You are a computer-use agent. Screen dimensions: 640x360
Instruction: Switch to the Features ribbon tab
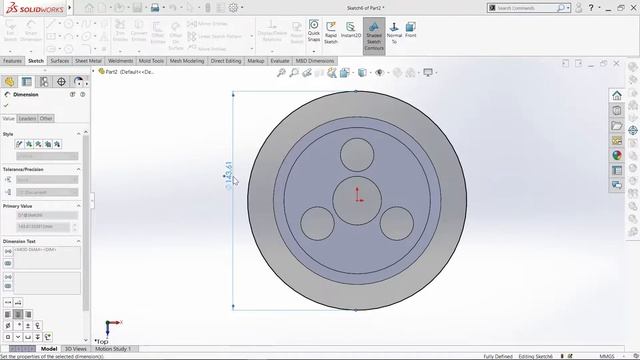pos(12,61)
